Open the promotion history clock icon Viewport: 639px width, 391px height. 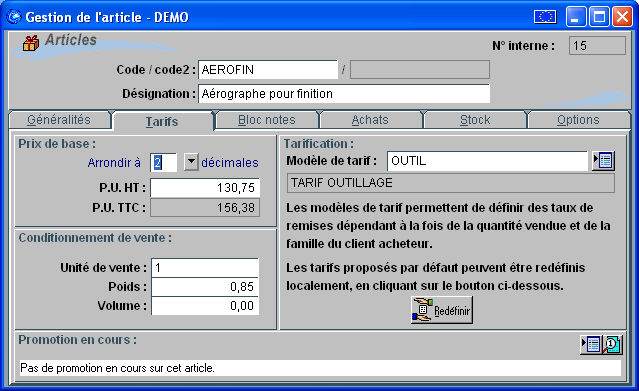tap(612, 345)
